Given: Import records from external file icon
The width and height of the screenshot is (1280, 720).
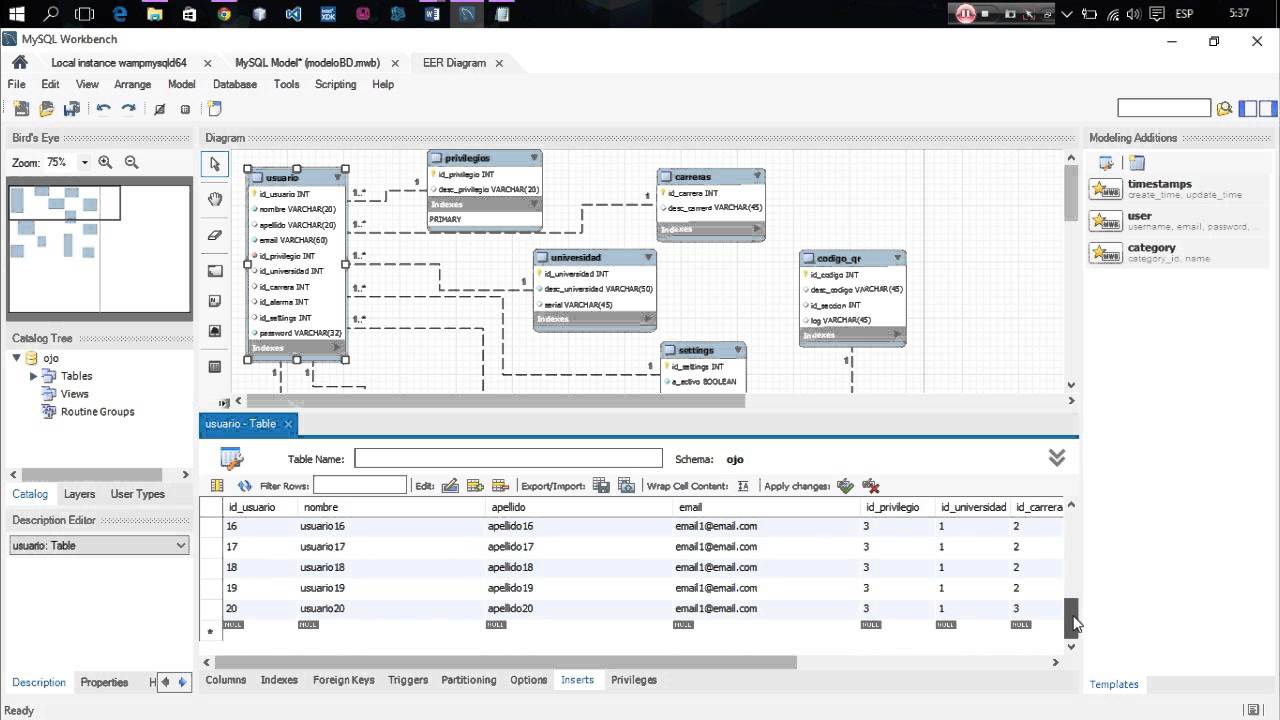Looking at the screenshot, I should [x=626, y=486].
